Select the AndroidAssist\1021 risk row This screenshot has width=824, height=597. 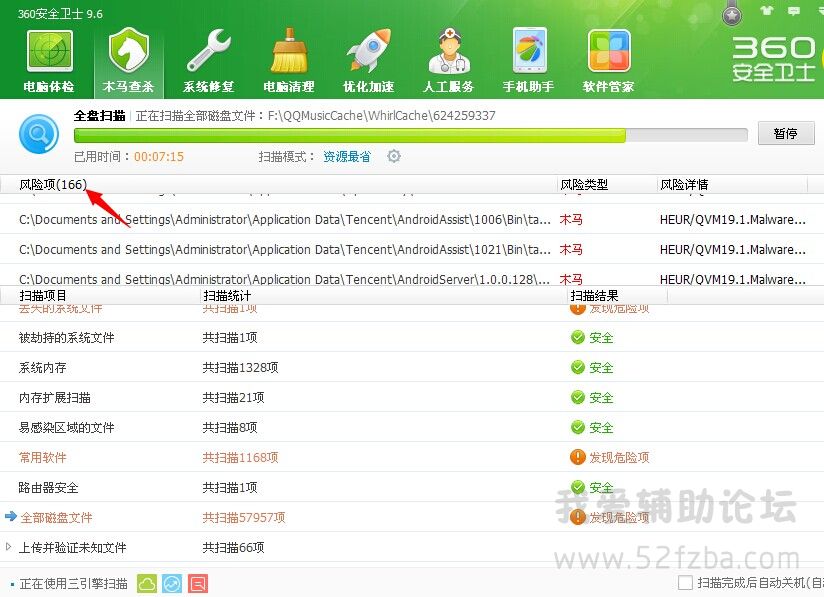pos(412,249)
